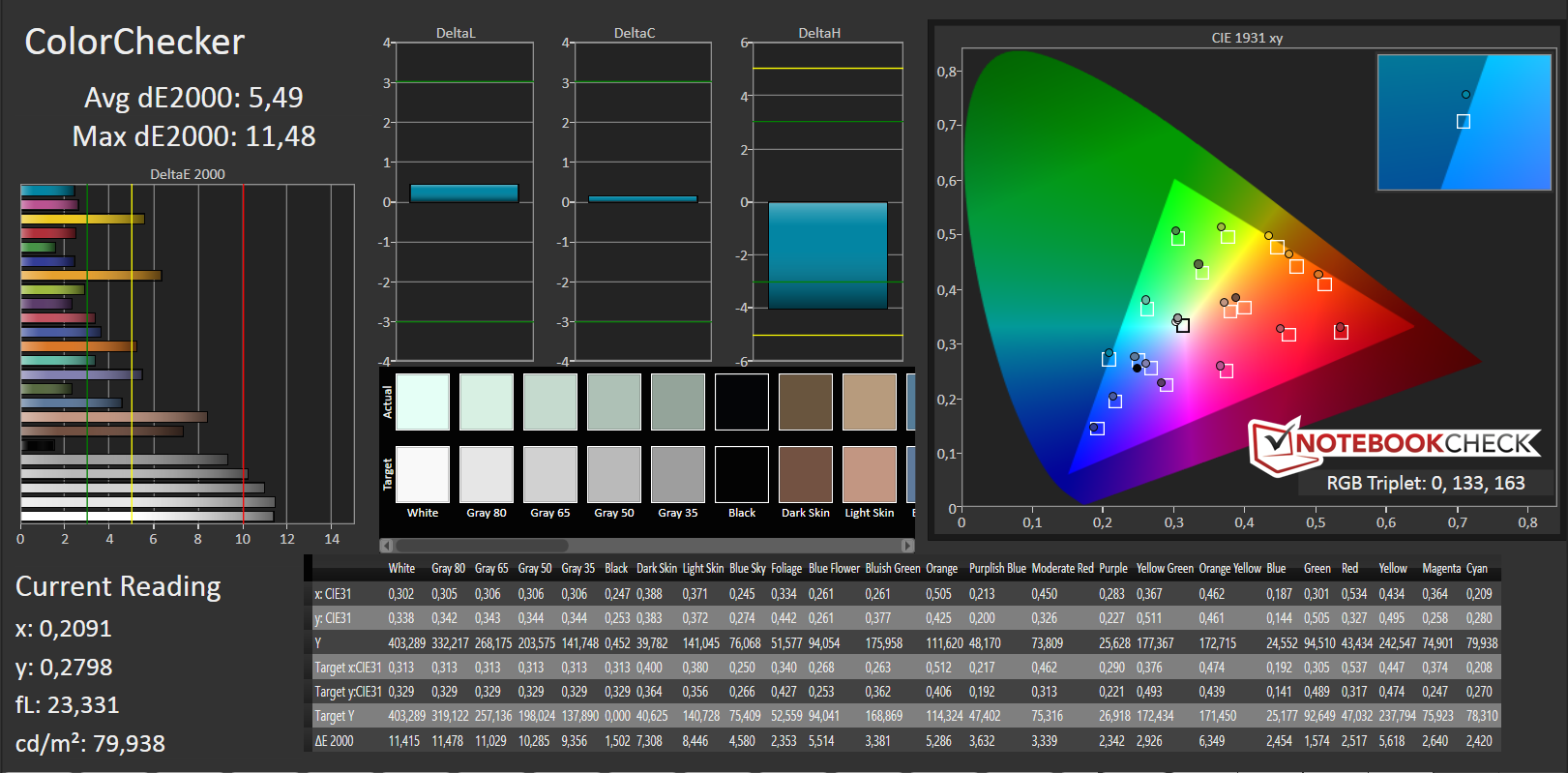Image resolution: width=1568 pixels, height=773 pixels.
Task: Click the DeltaL bar in the chart
Action: tap(464, 193)
